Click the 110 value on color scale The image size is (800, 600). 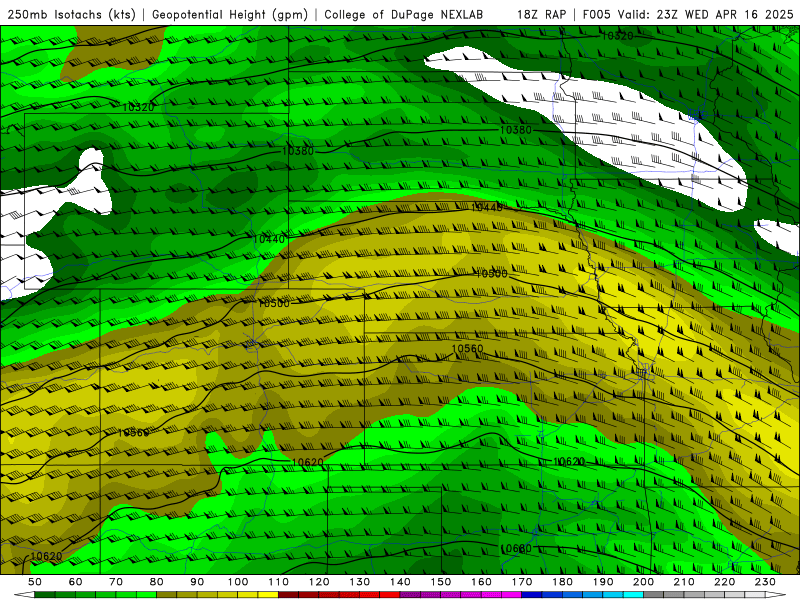coord(279,582)
